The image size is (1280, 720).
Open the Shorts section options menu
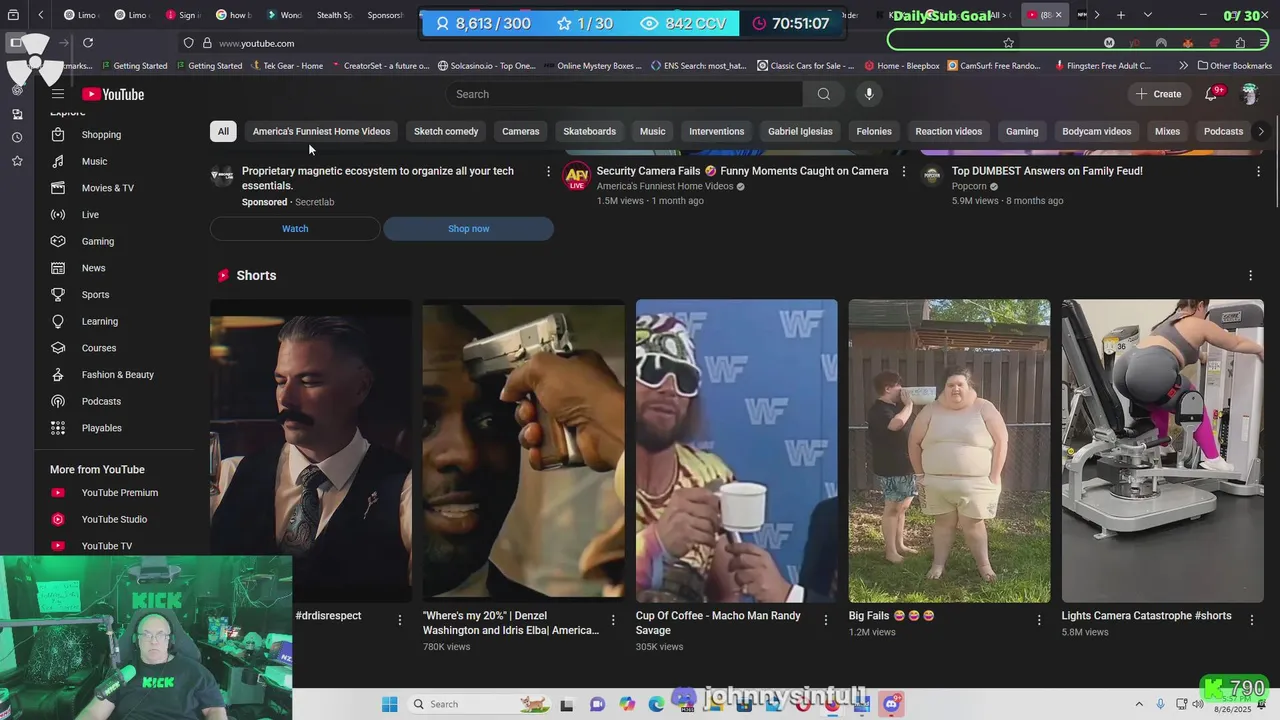pos(1250,276)
